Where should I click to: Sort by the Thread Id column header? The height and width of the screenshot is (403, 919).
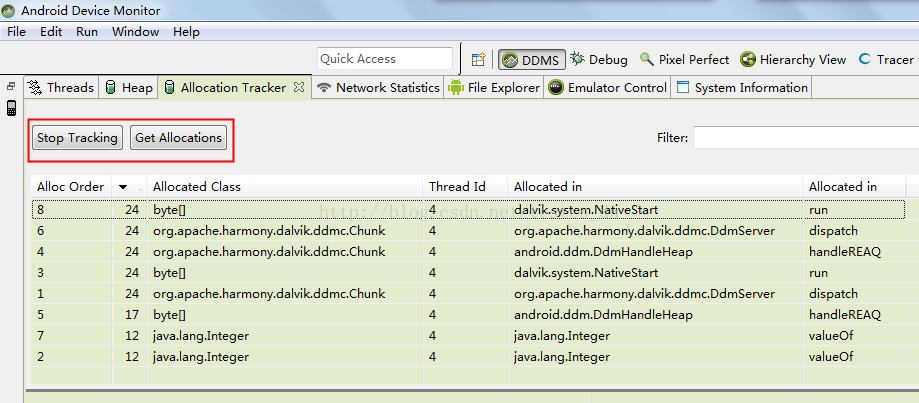tap(465, 187)
